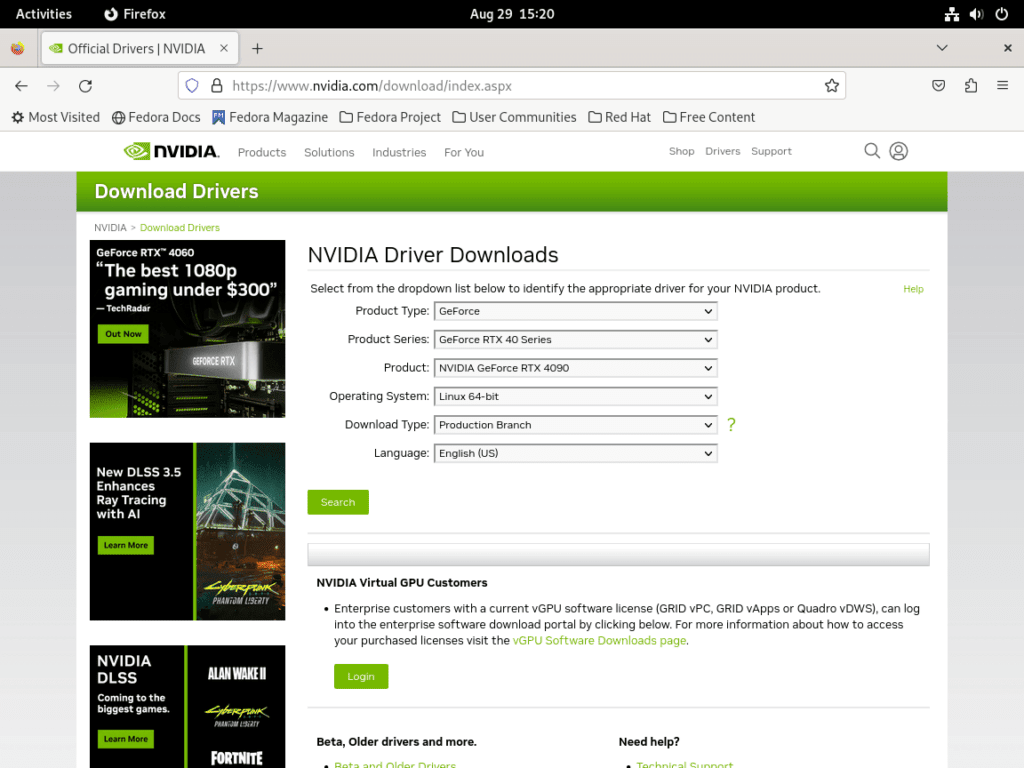This screenshot has width=1024, height=768.
Task: Open the Product Series dropdown
Action: 575,339
